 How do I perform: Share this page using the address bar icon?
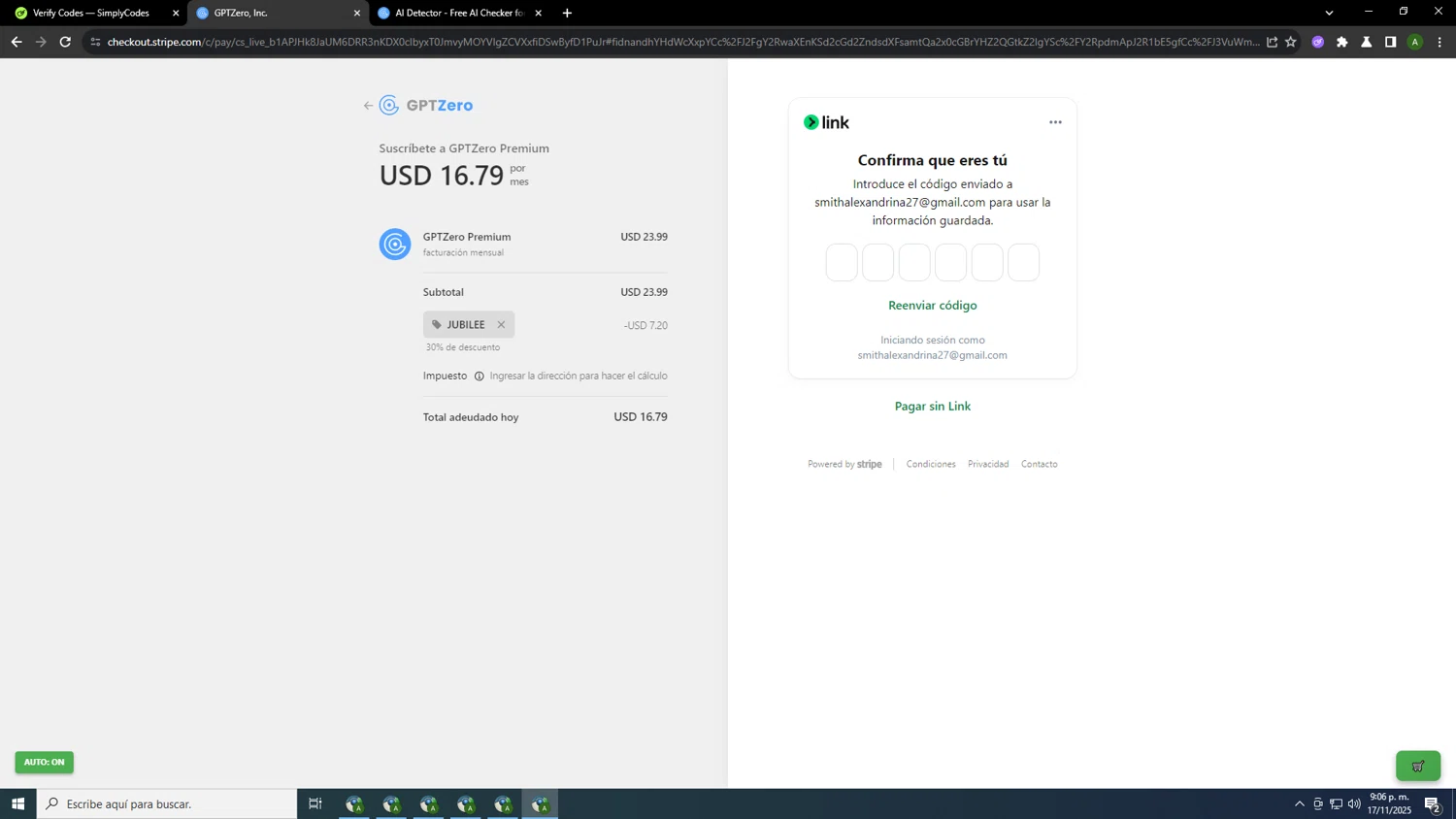coord(1272,42)
